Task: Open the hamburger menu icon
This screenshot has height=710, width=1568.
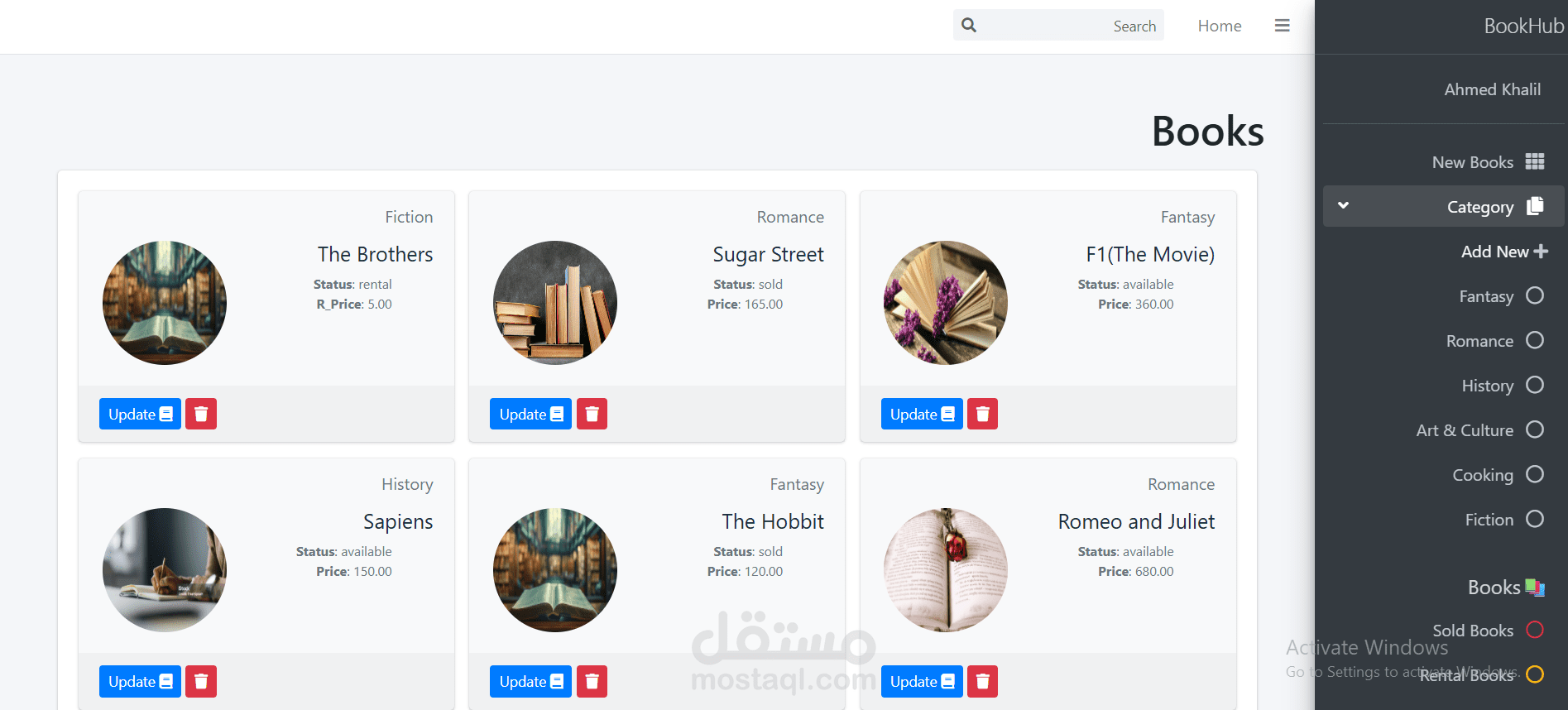Action: [x=1282, y=26]
